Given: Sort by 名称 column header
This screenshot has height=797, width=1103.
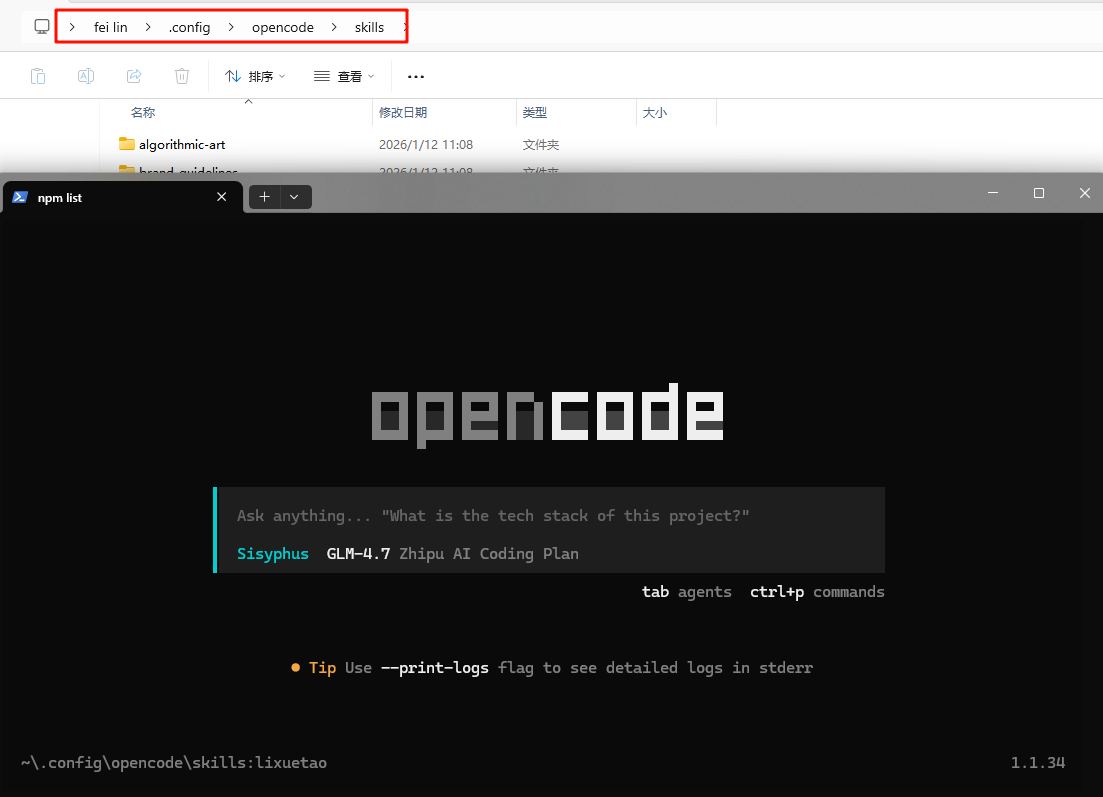Looking at the screenshot, I should click(x=143, y=113).
